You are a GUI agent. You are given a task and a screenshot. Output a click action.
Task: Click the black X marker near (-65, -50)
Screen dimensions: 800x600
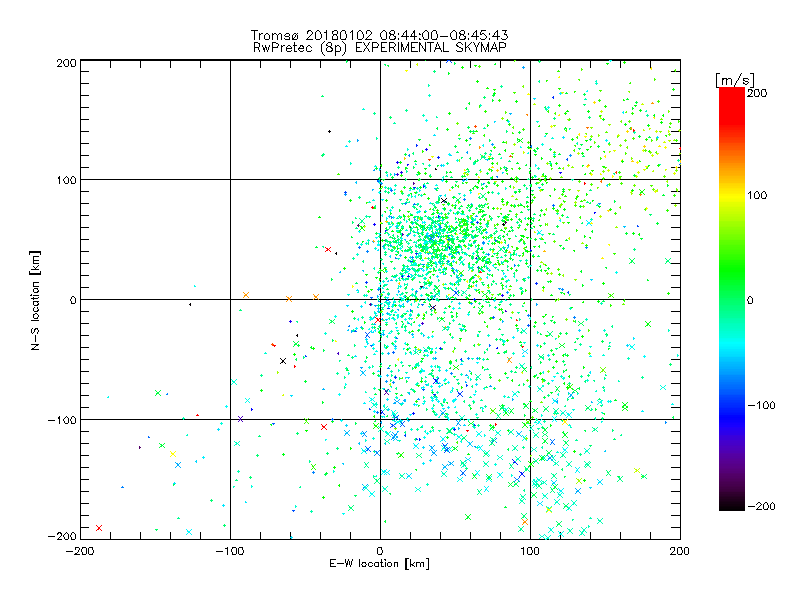(x=283, y=361)
